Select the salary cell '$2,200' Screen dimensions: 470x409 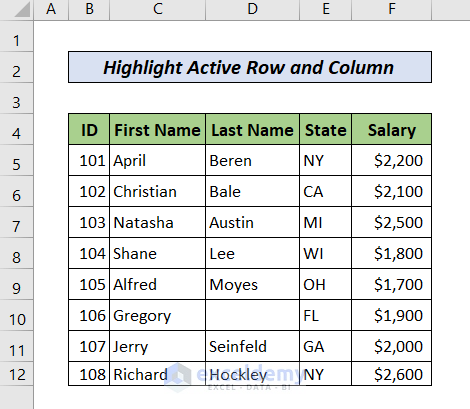coord(392,160)
